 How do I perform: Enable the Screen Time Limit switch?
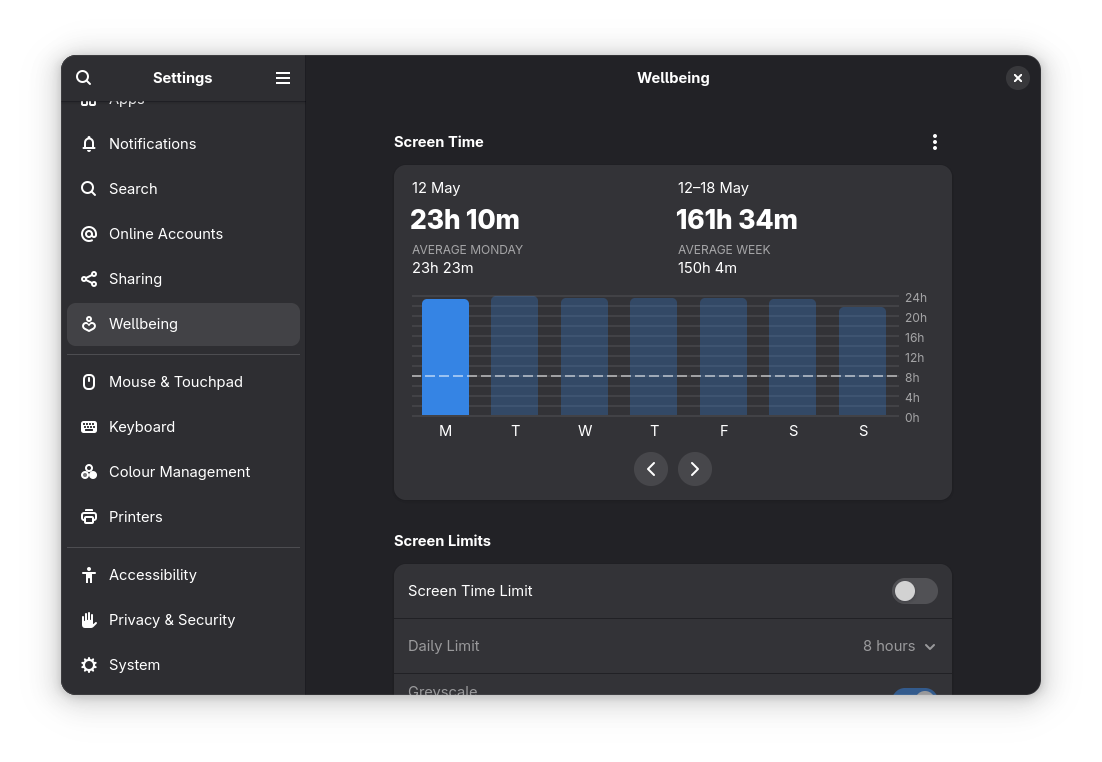pos(914,591)
